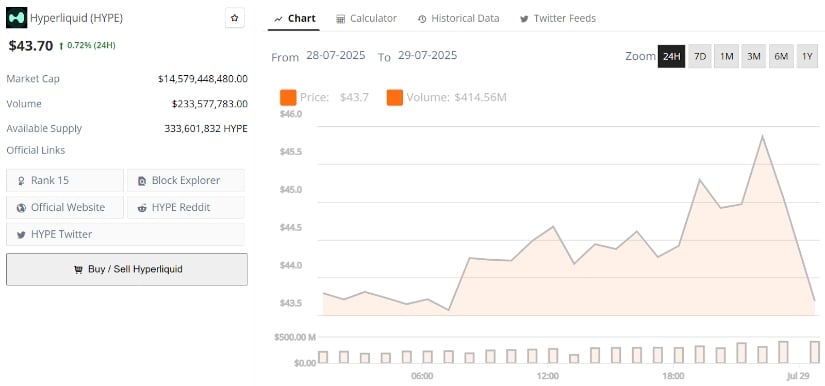Viewport: 825px width, 386px height.
Task: Add Hyperliquid to favorites with the star
Action: (235, 18)
